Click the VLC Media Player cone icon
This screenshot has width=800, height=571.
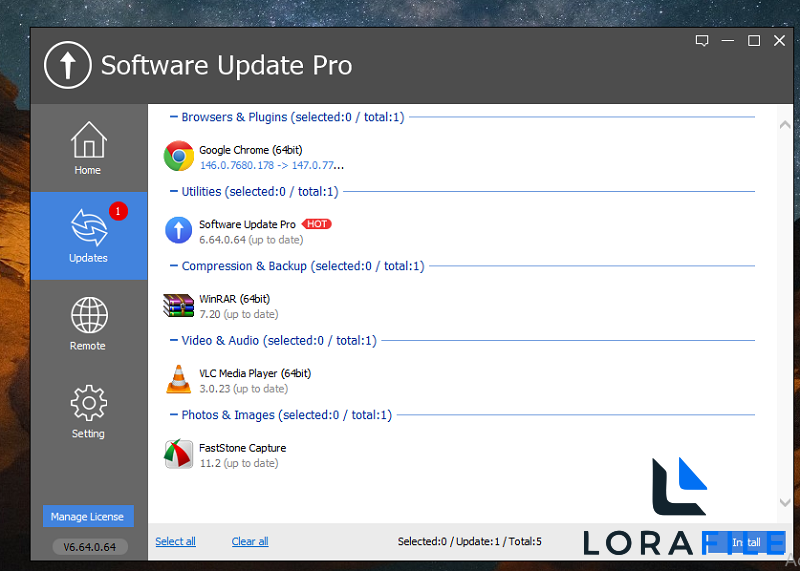(x=179, y=379)
